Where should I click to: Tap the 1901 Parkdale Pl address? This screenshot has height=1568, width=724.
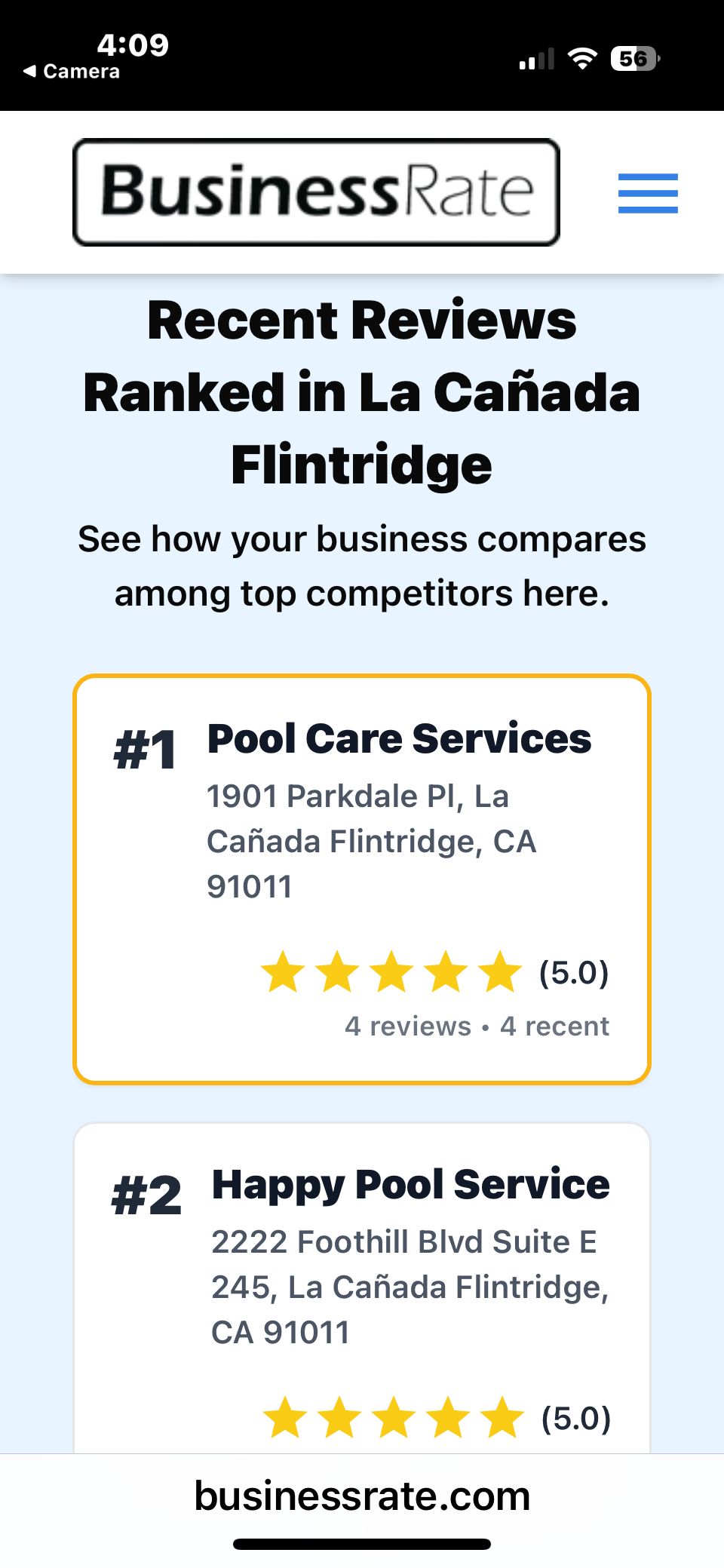[x=371, y=841]
